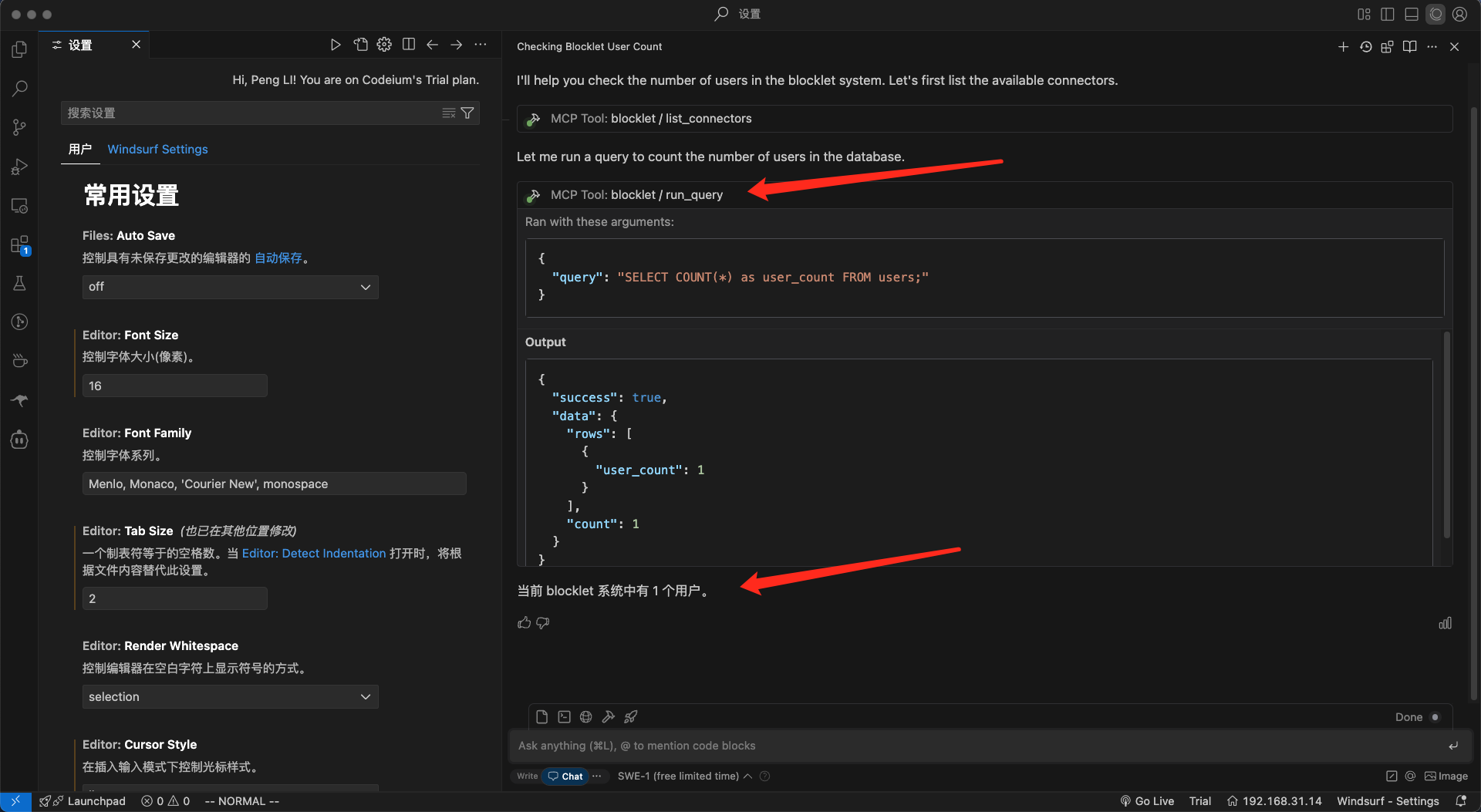This screenshot has width=1481, height=812.
Task: Switch to Write mode in Cascade
Action: coord(527,777)
